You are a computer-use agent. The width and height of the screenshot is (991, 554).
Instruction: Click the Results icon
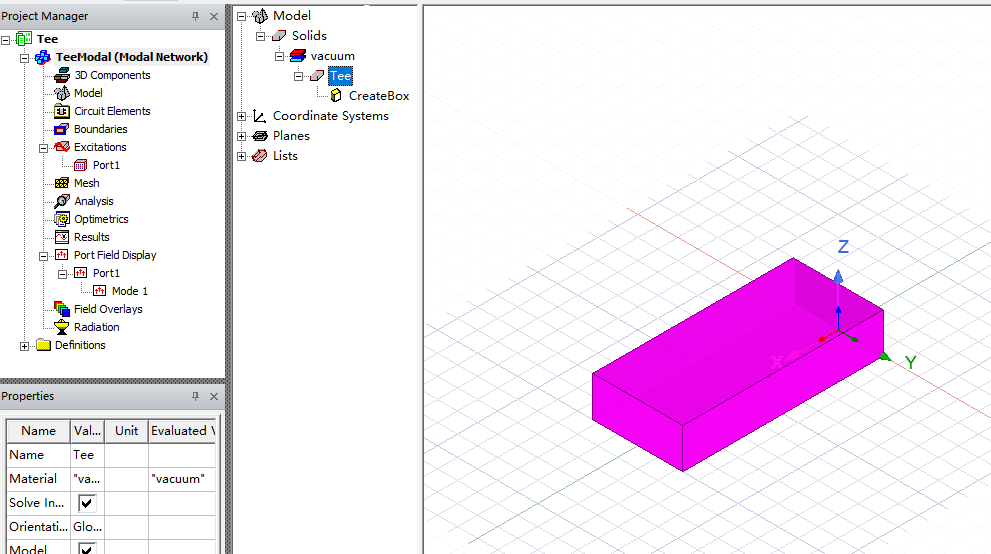pyautogui.click(x=61, y=238)
